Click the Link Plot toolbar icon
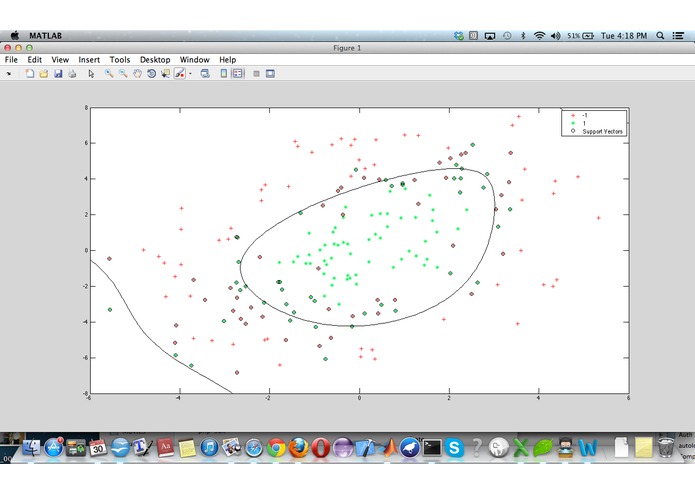 [205, 74]
